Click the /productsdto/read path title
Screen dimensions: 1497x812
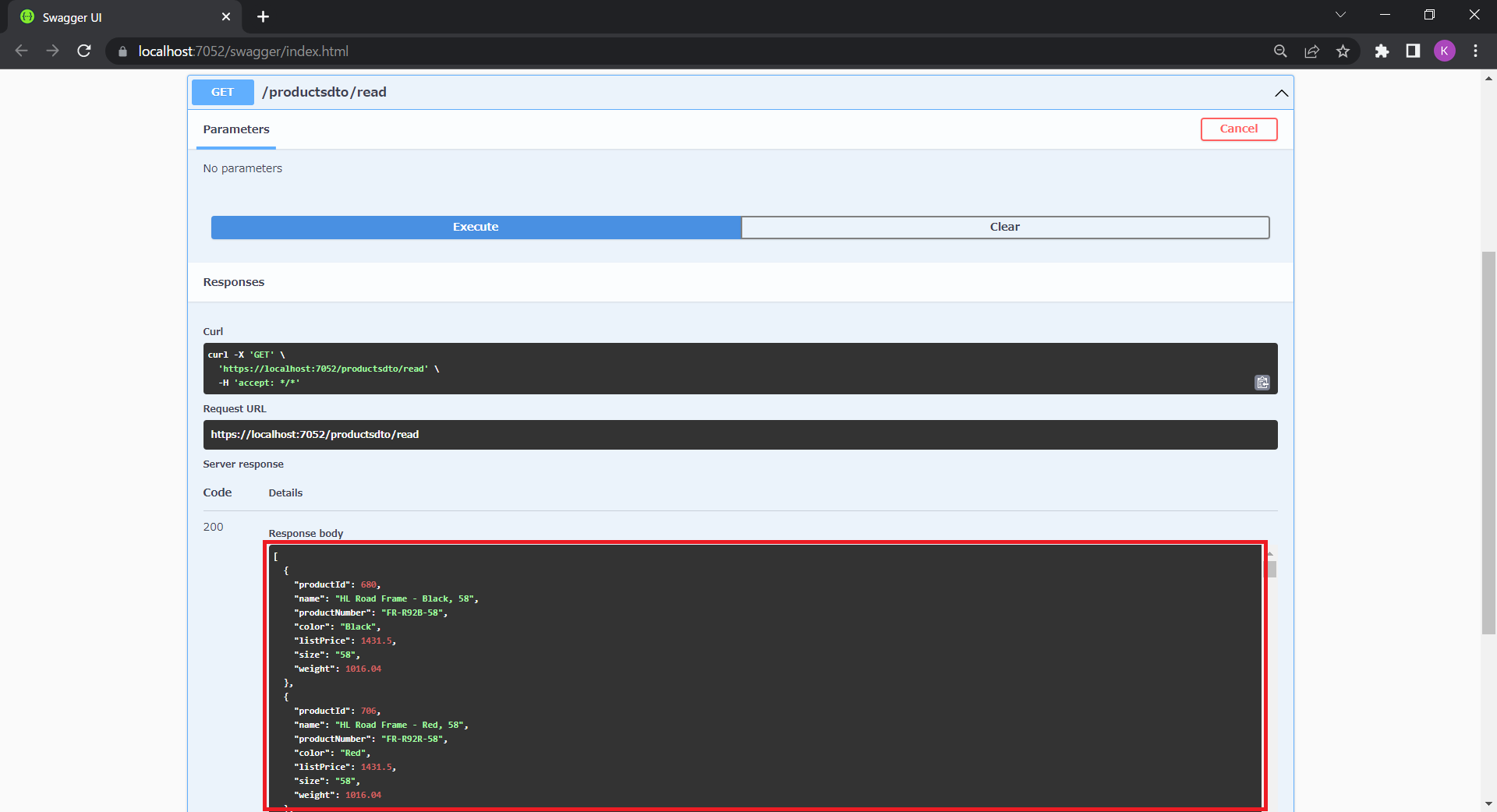click(x=324, y=92)
